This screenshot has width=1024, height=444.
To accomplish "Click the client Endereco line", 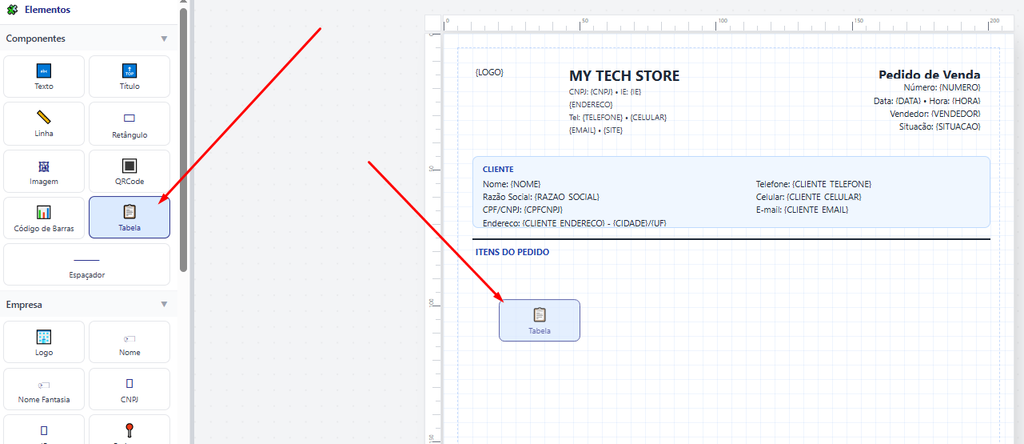I will pos(574,223).
